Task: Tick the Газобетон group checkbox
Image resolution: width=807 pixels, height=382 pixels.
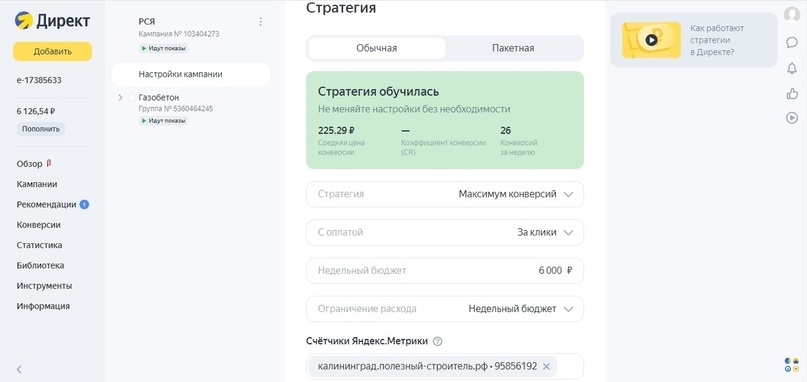Action: 131,97
